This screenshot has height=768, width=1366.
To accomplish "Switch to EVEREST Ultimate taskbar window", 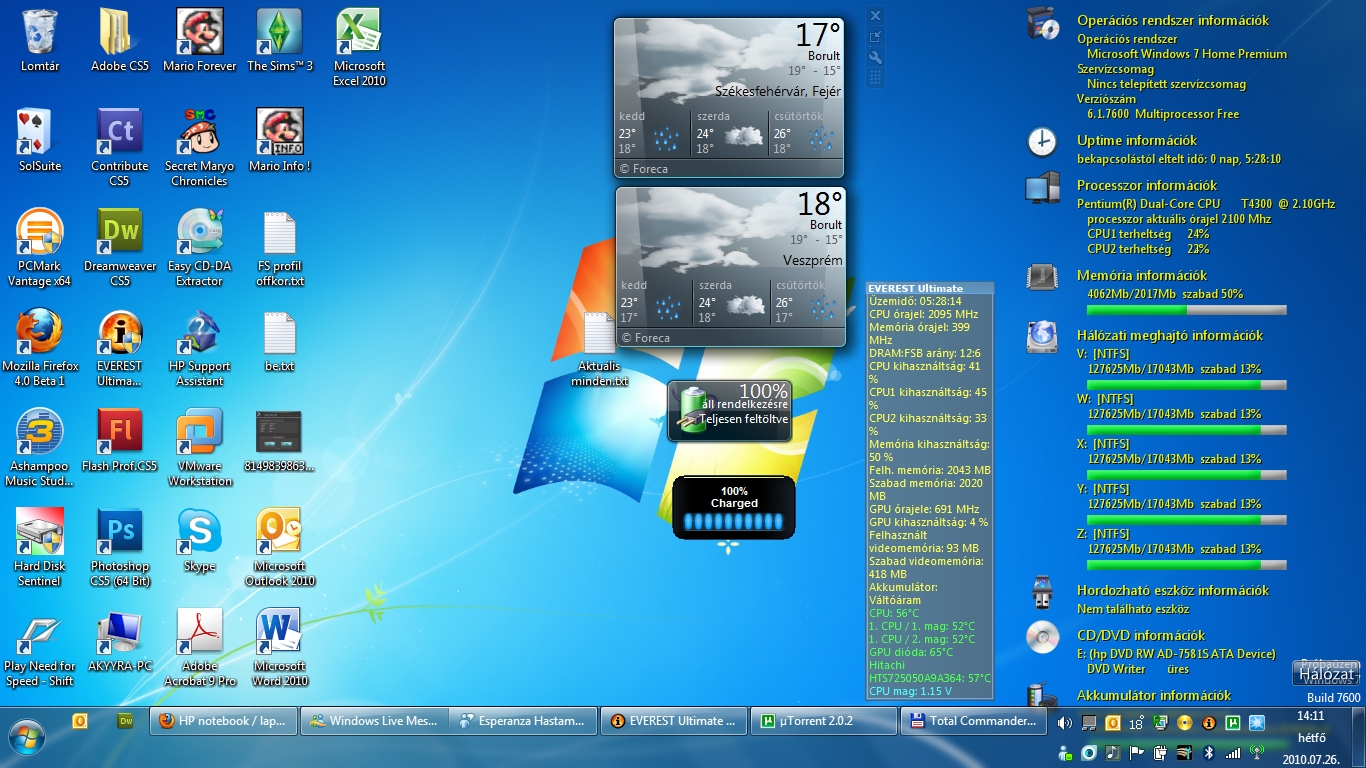I will 673,720.
